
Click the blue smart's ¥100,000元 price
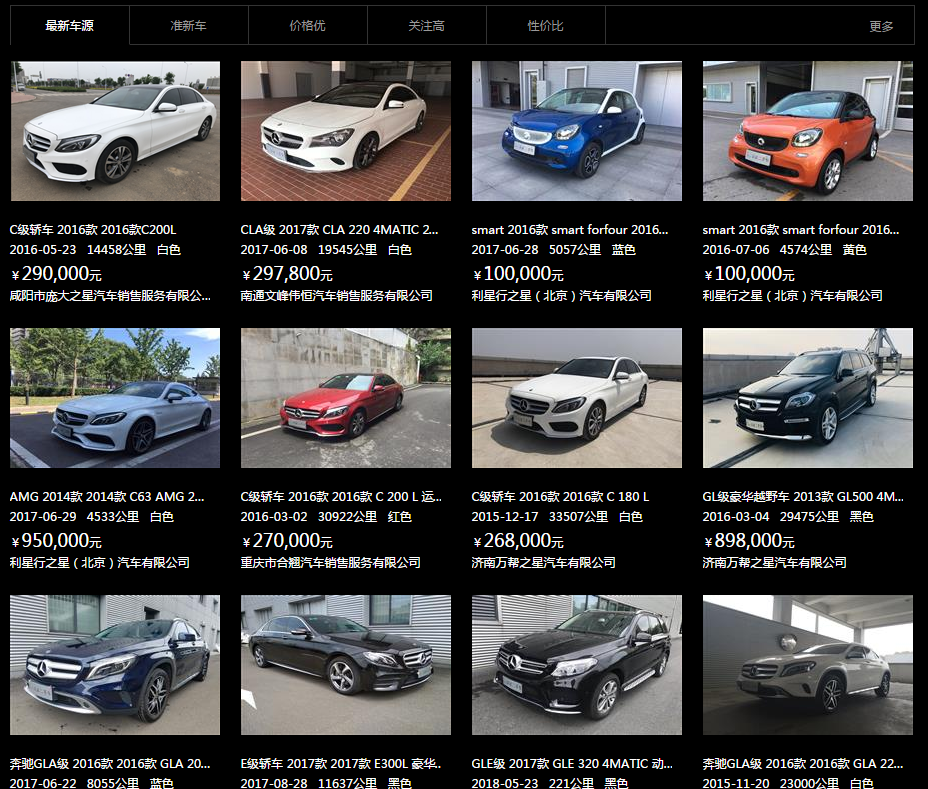[518, 273]
